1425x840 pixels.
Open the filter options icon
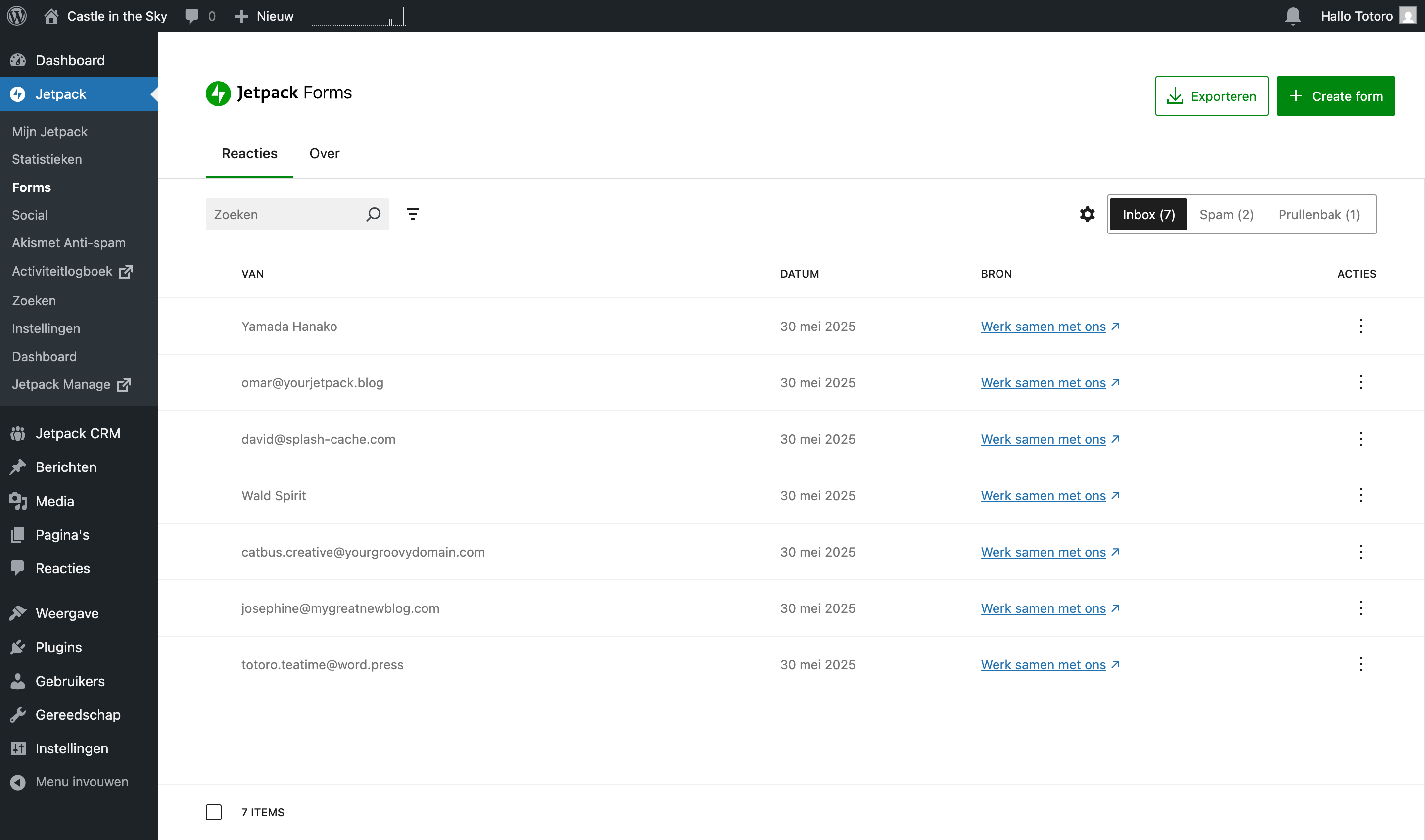click(413, 215)
